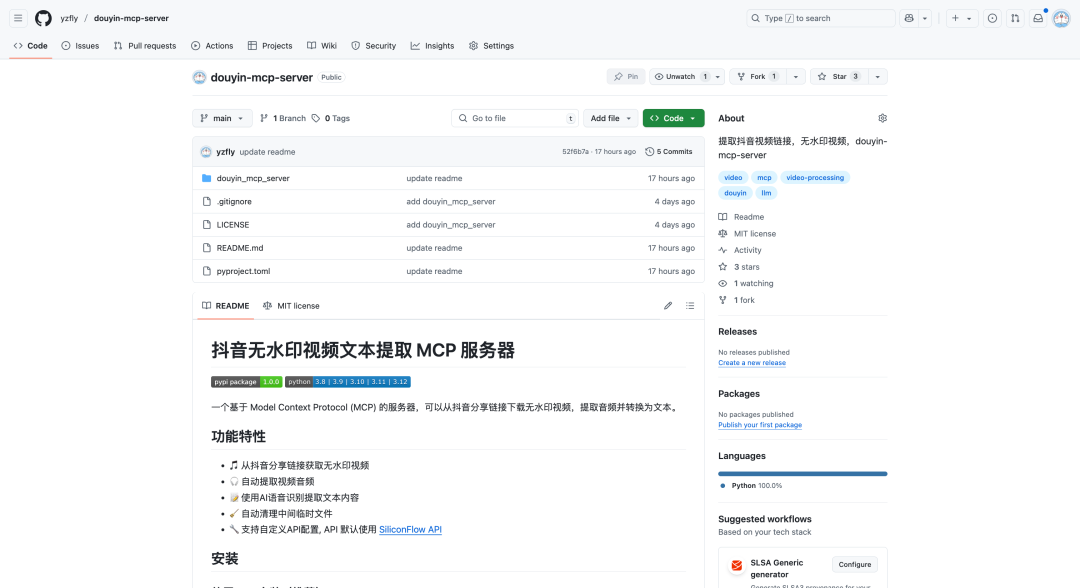Click the SLSA Generic generator icon
The width and height of the screenshot is (1080, 588).
(x=736, y=565)
